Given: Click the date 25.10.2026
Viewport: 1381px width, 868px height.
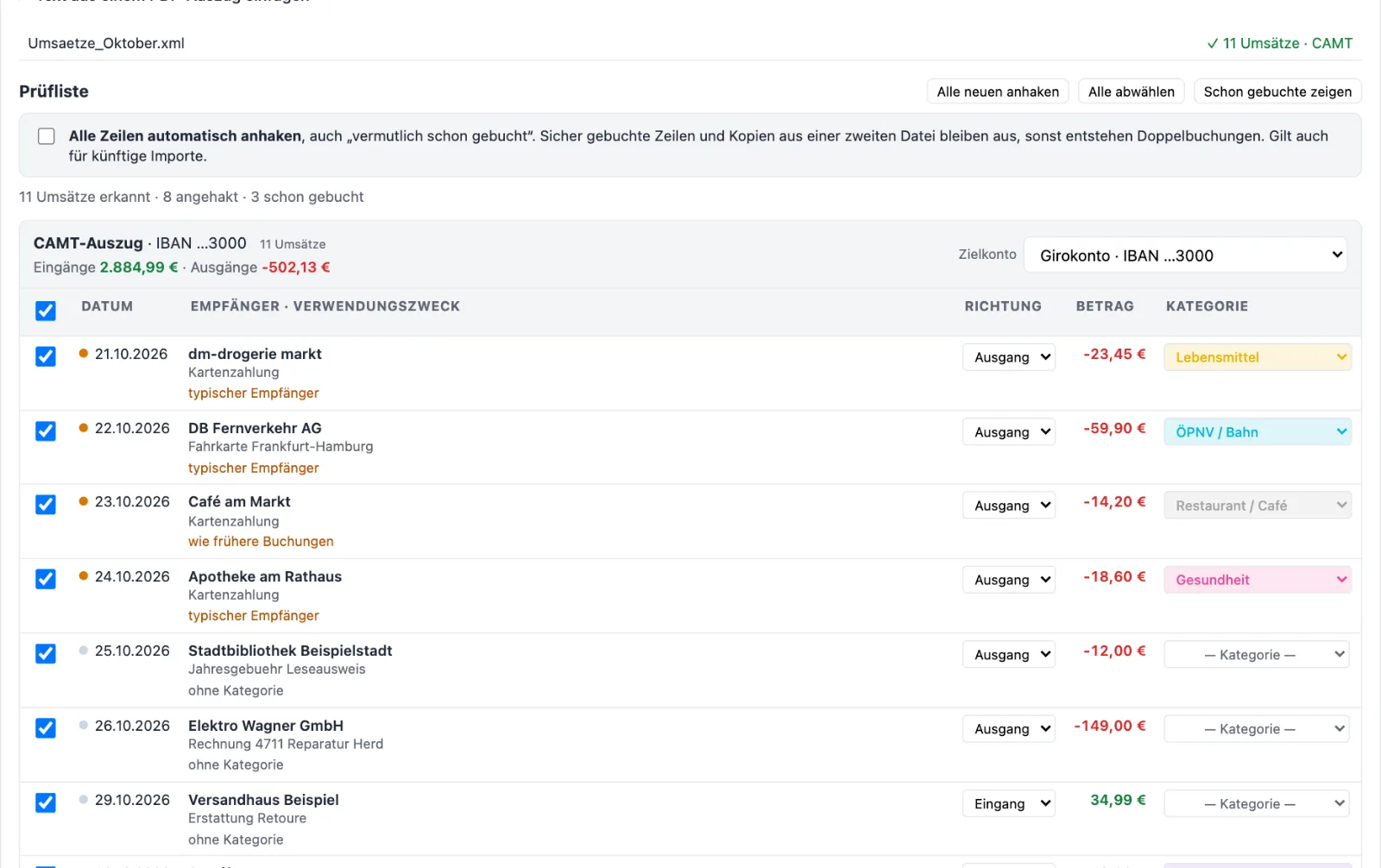Looking at the screenshot, I should pos(132,651).
